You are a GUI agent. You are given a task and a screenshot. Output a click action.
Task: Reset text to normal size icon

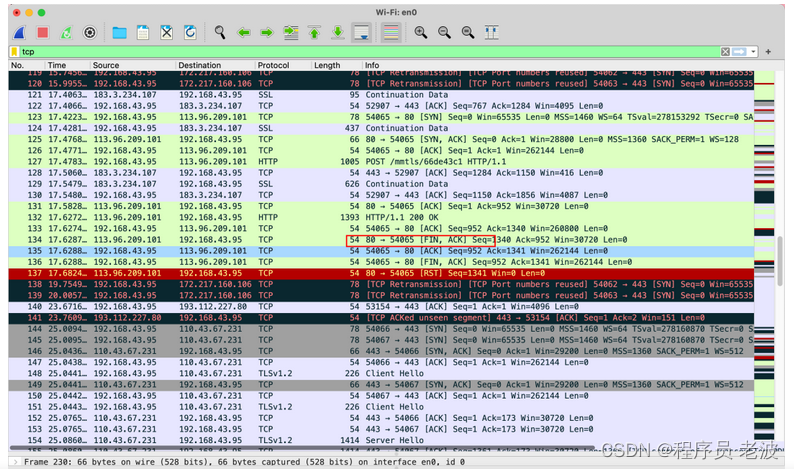coord(468,33)
